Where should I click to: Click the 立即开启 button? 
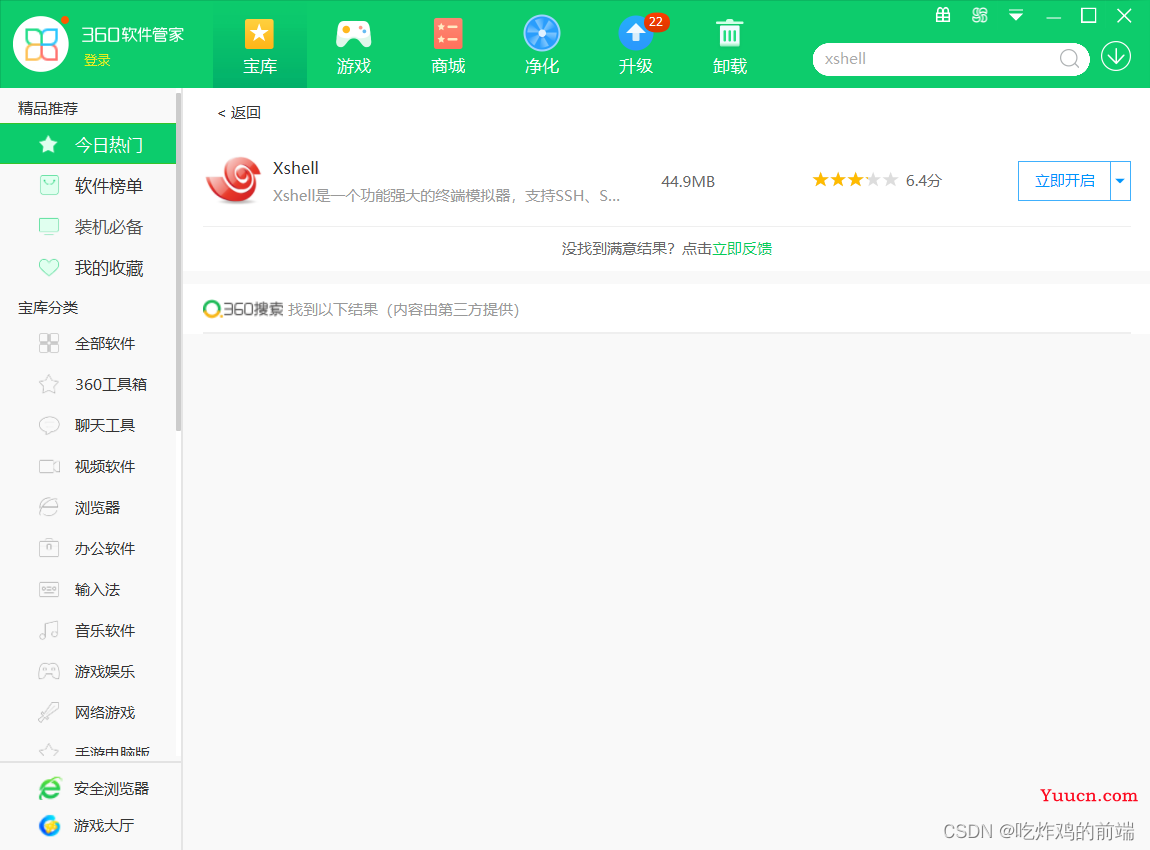click(x=1064, y=180)
